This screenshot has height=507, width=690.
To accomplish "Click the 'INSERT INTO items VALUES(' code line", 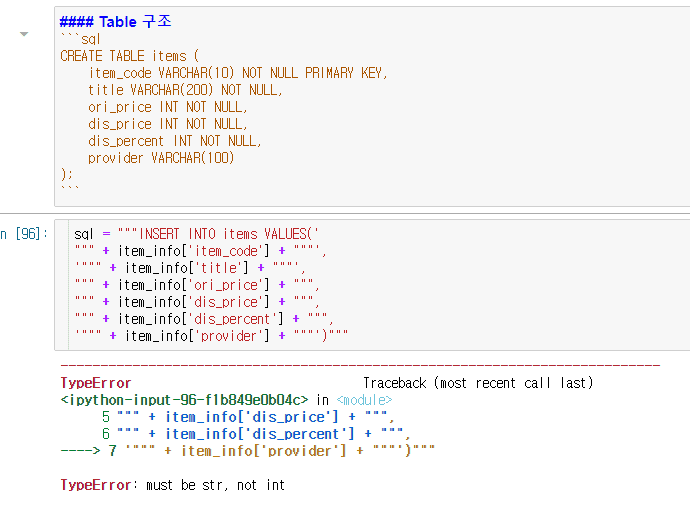I will pos(196,234).
